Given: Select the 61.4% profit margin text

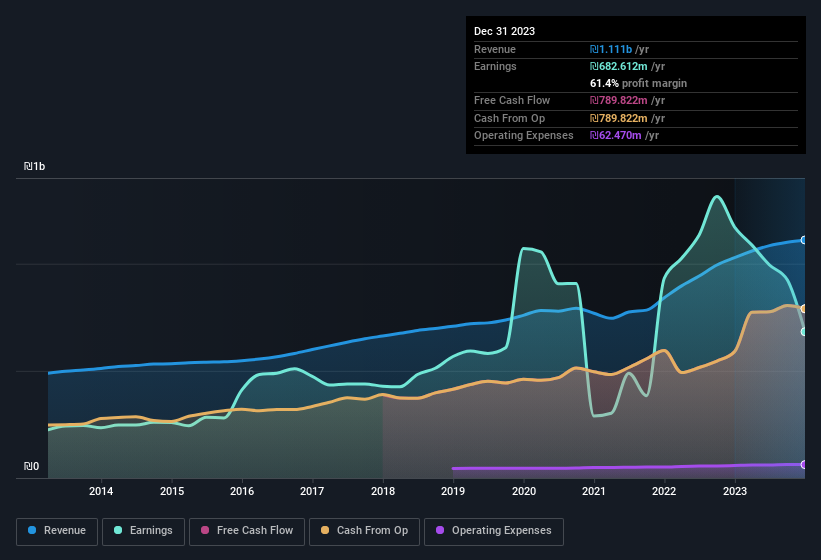Looking at the screenshot, I should click(x=638, y=84).
